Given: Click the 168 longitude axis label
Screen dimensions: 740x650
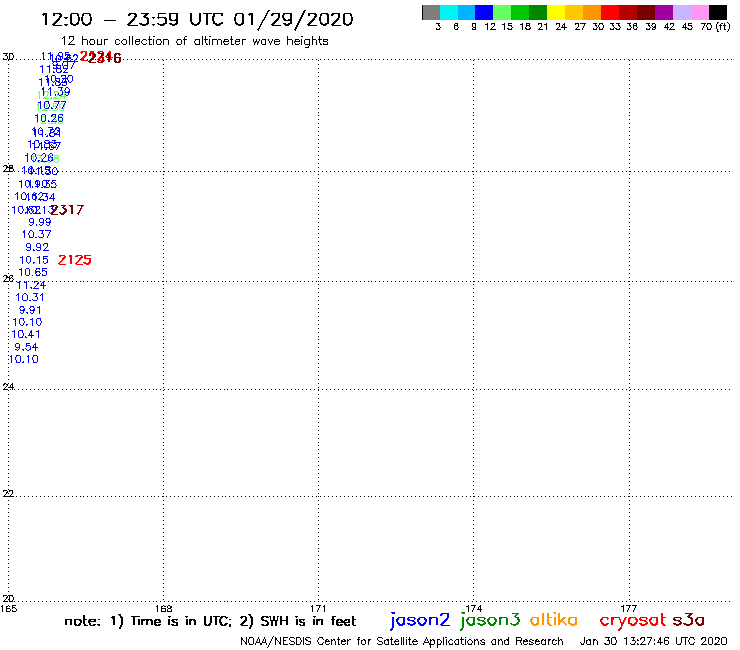Looking at the screenshot, I should pos(164,608).
